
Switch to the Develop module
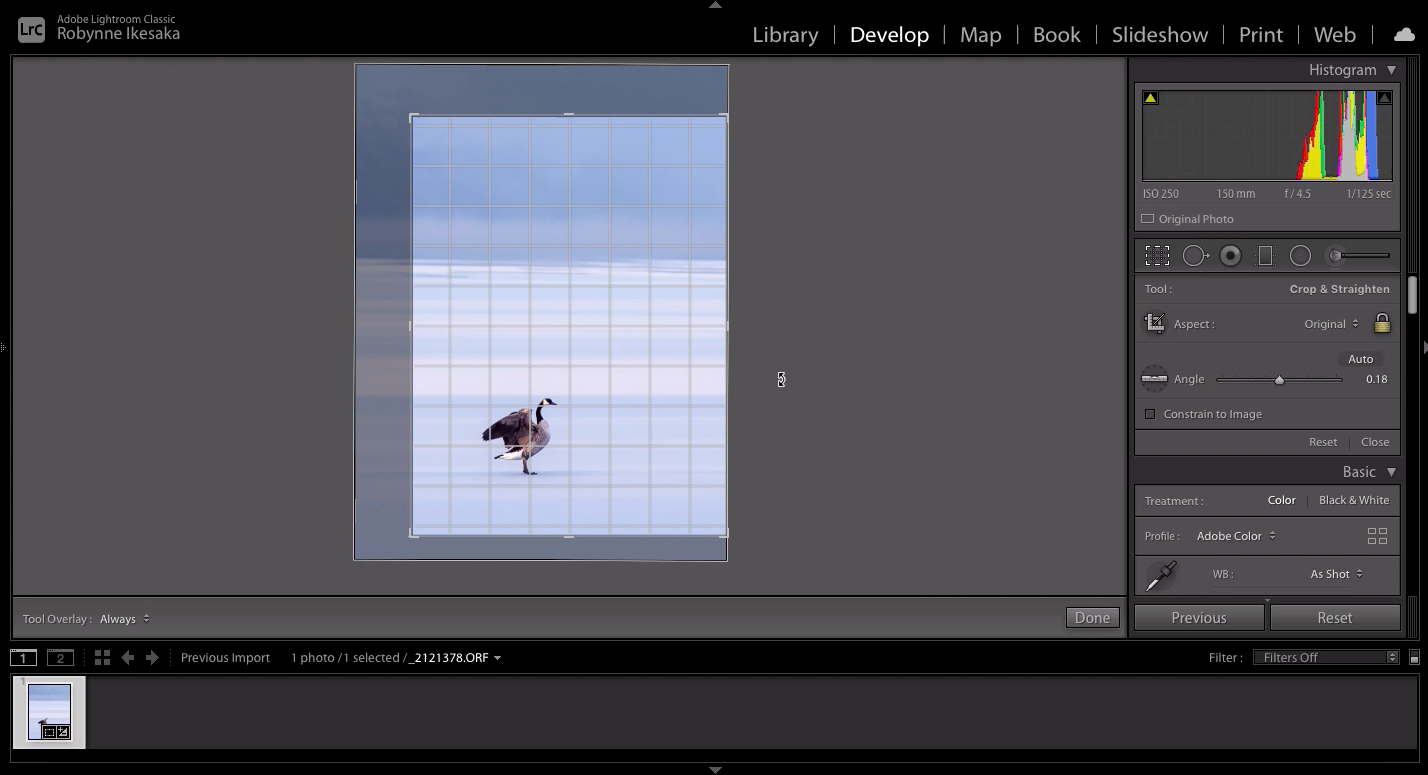889,34
